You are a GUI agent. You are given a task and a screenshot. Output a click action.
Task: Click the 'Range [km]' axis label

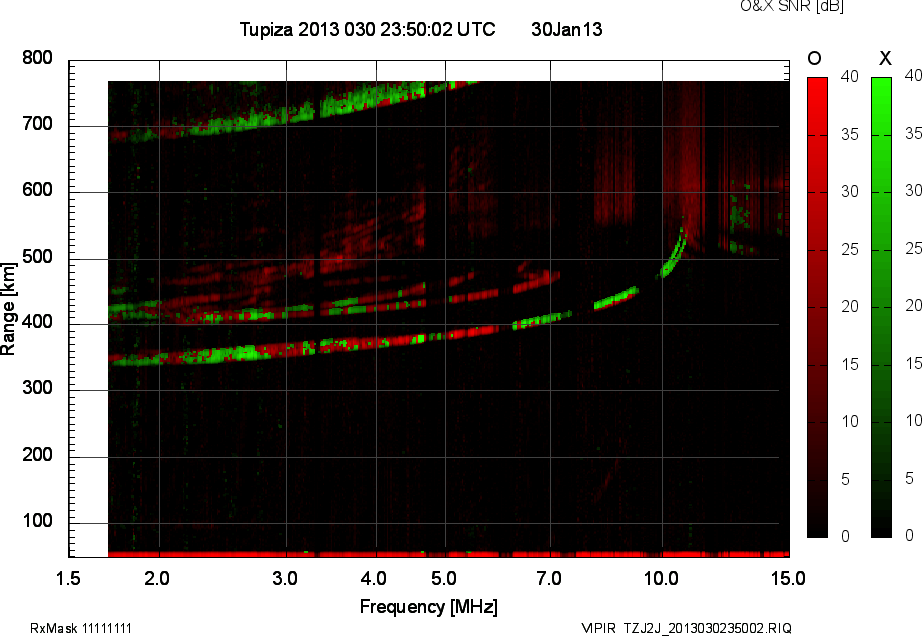(x=8, y=309)
